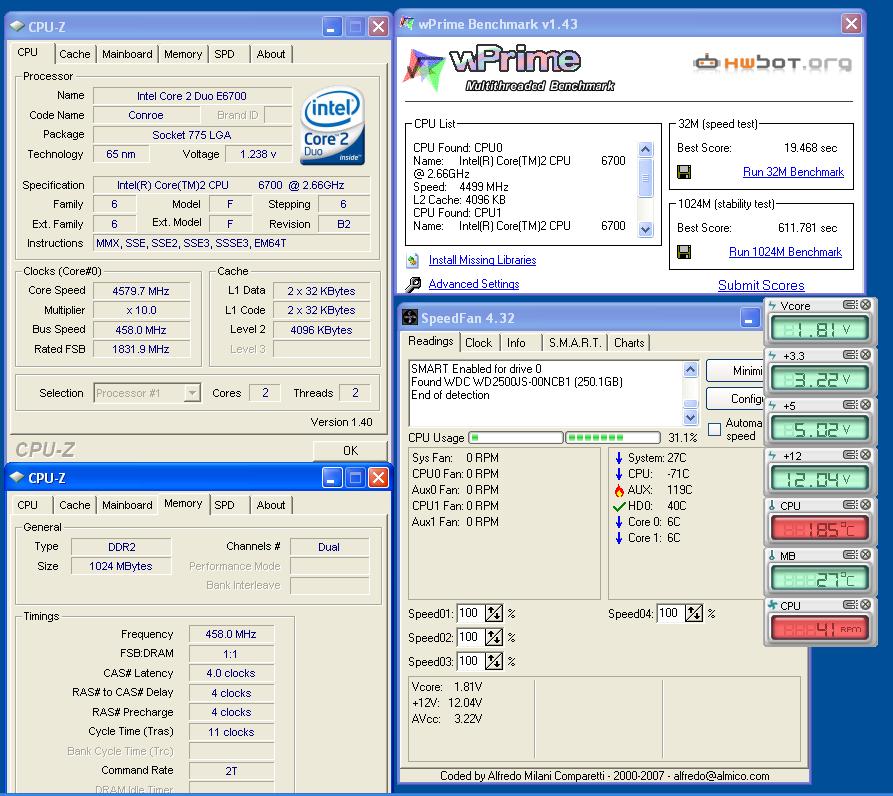The width and height of the screenshot is (893, 796).
Task: Open settings icon on the +3.3 gadget
Action: [850, 355]
